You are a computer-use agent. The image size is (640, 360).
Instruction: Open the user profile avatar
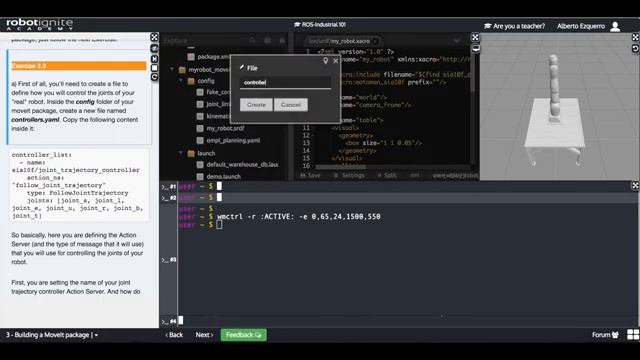pos(615,27)
